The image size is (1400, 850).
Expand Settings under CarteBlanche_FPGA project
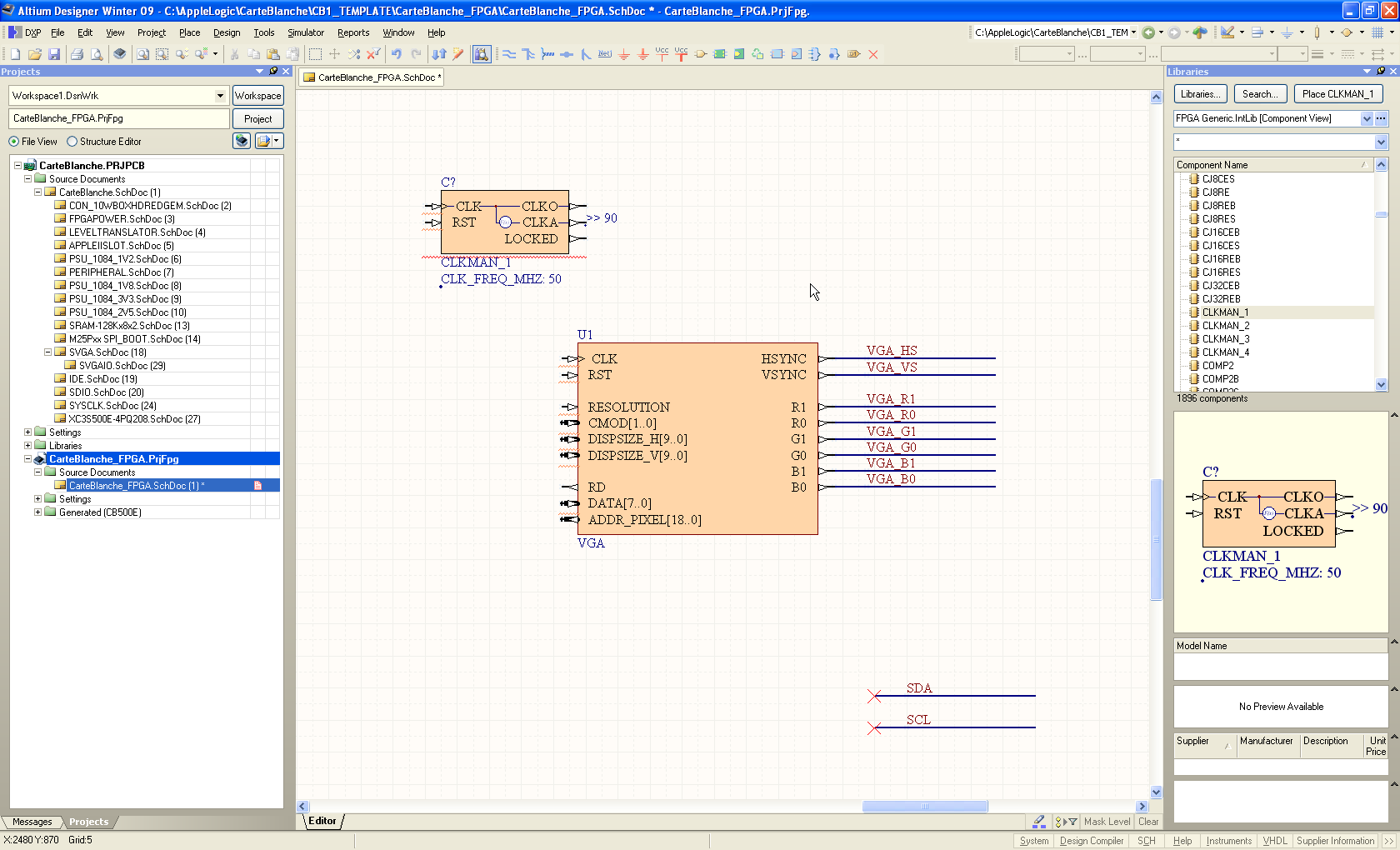37,499
